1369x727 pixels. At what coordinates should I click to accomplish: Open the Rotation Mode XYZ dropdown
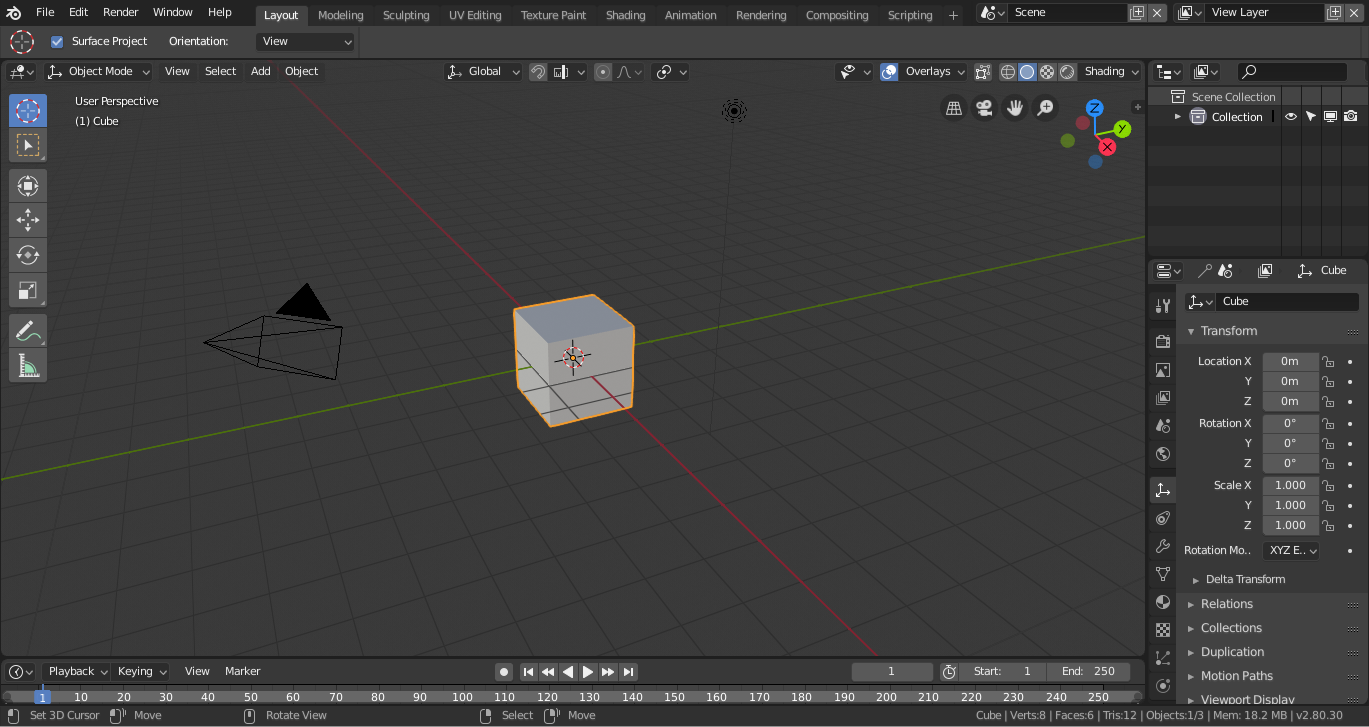click(x=1291, y=550)
